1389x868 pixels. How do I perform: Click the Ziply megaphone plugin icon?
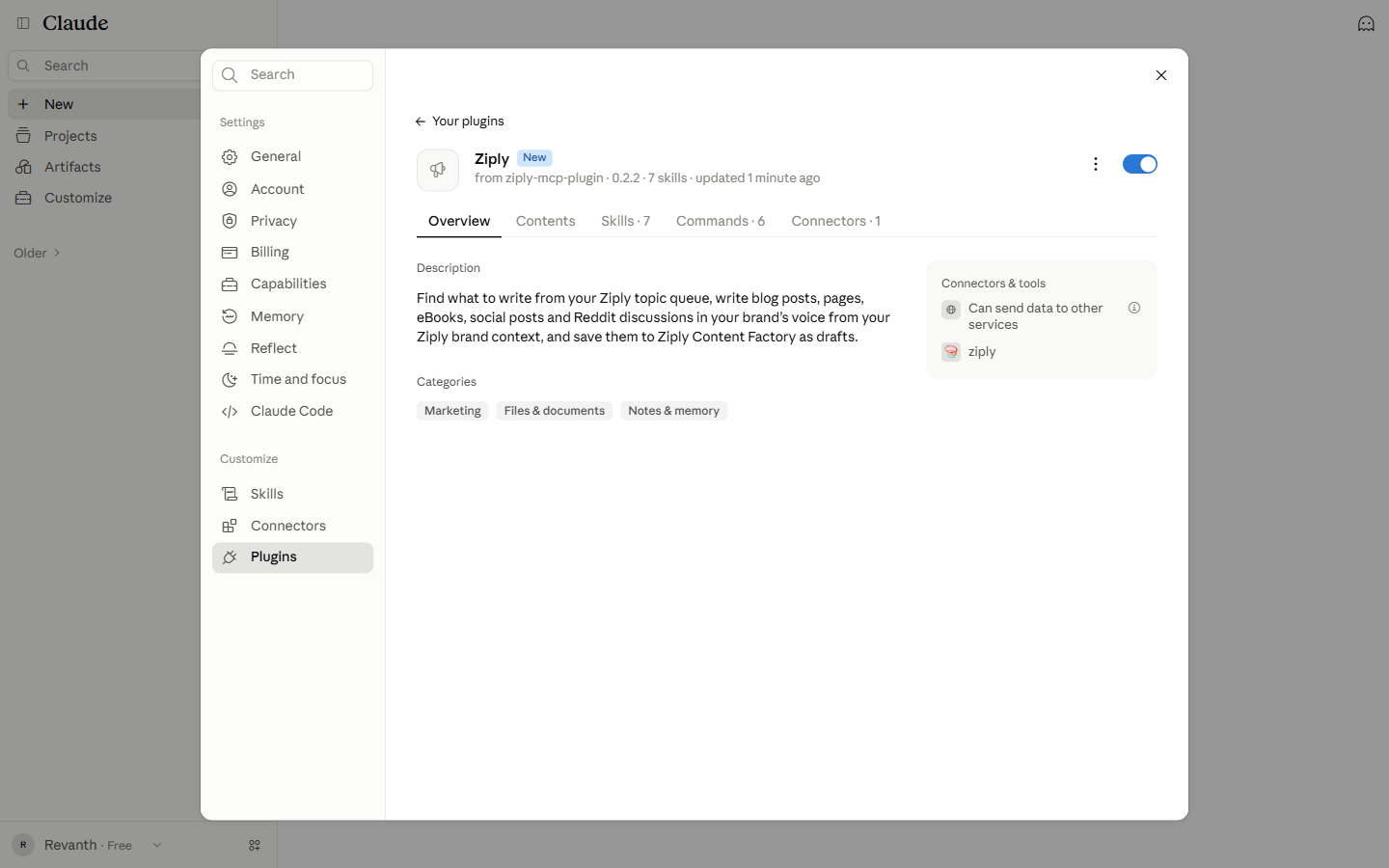[x=438, y=170]
